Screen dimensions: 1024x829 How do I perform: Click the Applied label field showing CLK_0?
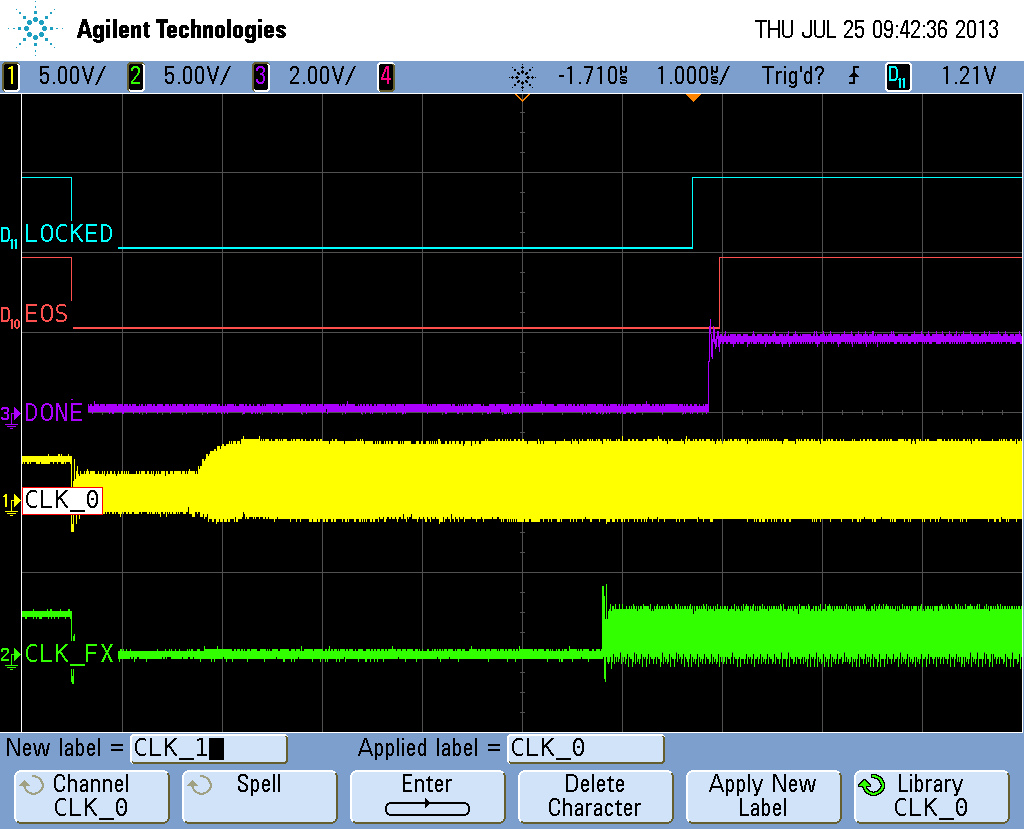click(x=585, y=748)
